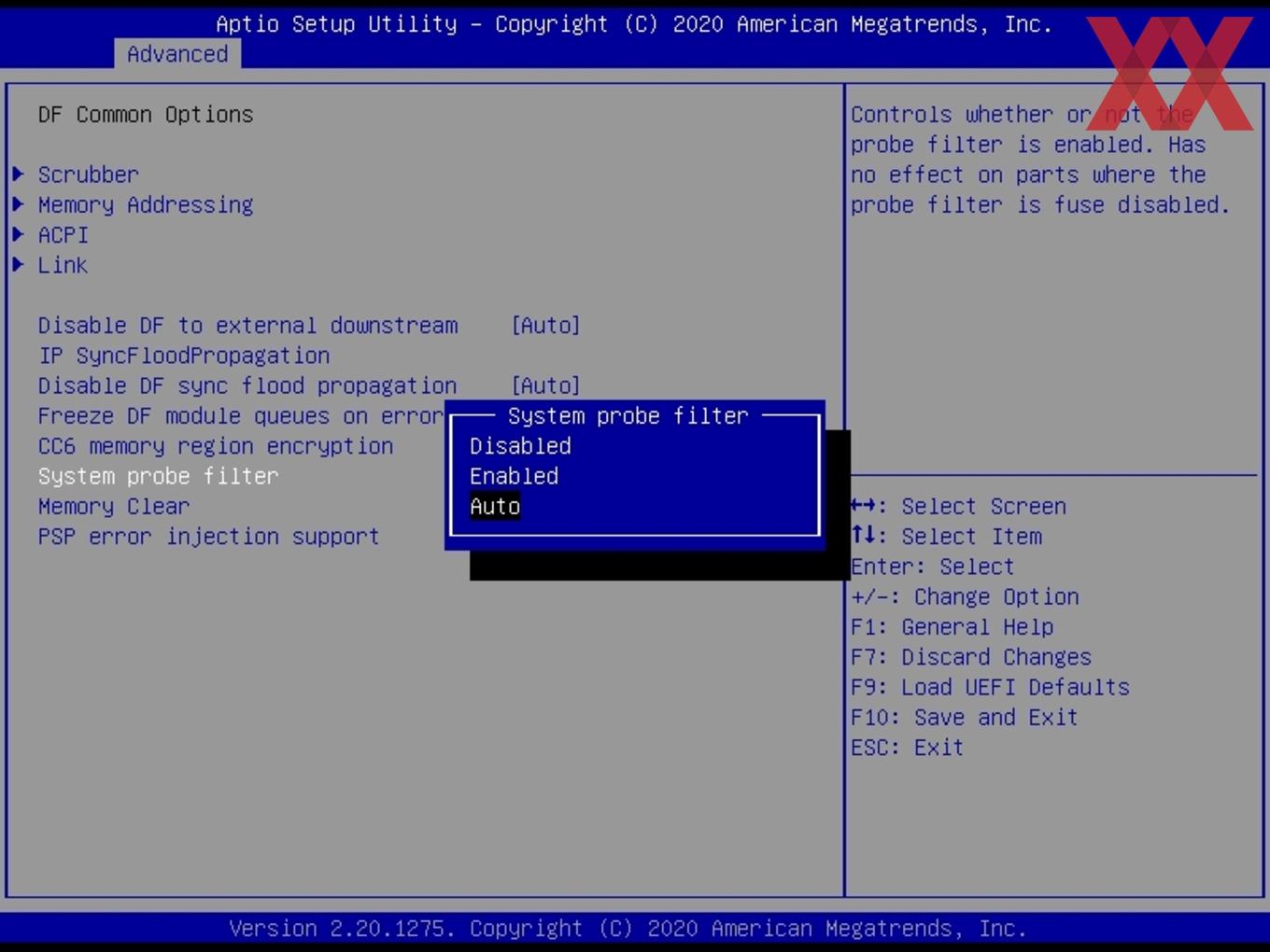Click the System probe filter popup title
The image size is (1270, 952).
tap(628, 415)
